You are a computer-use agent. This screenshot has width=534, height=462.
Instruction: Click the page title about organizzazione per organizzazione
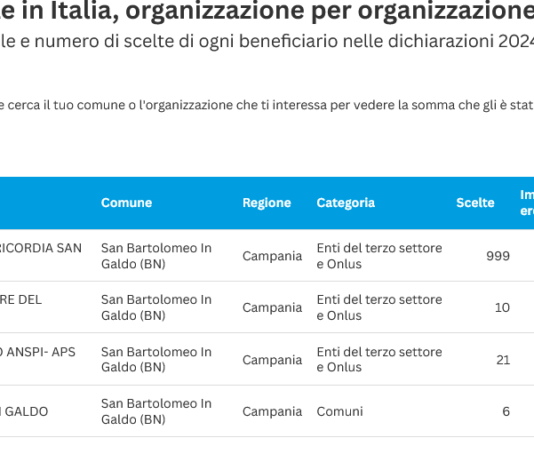267,11
